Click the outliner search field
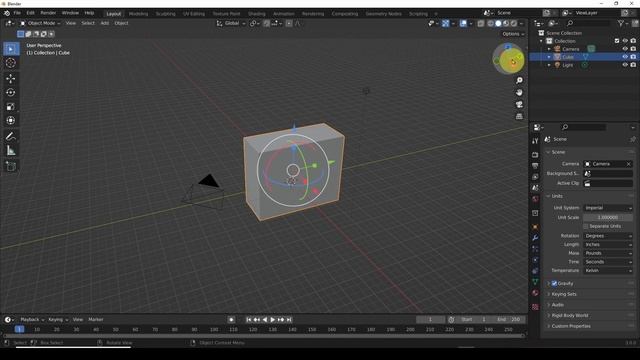The width and height of the screenshot is (640, 360). pyautogui.click(x=588, y=24)
